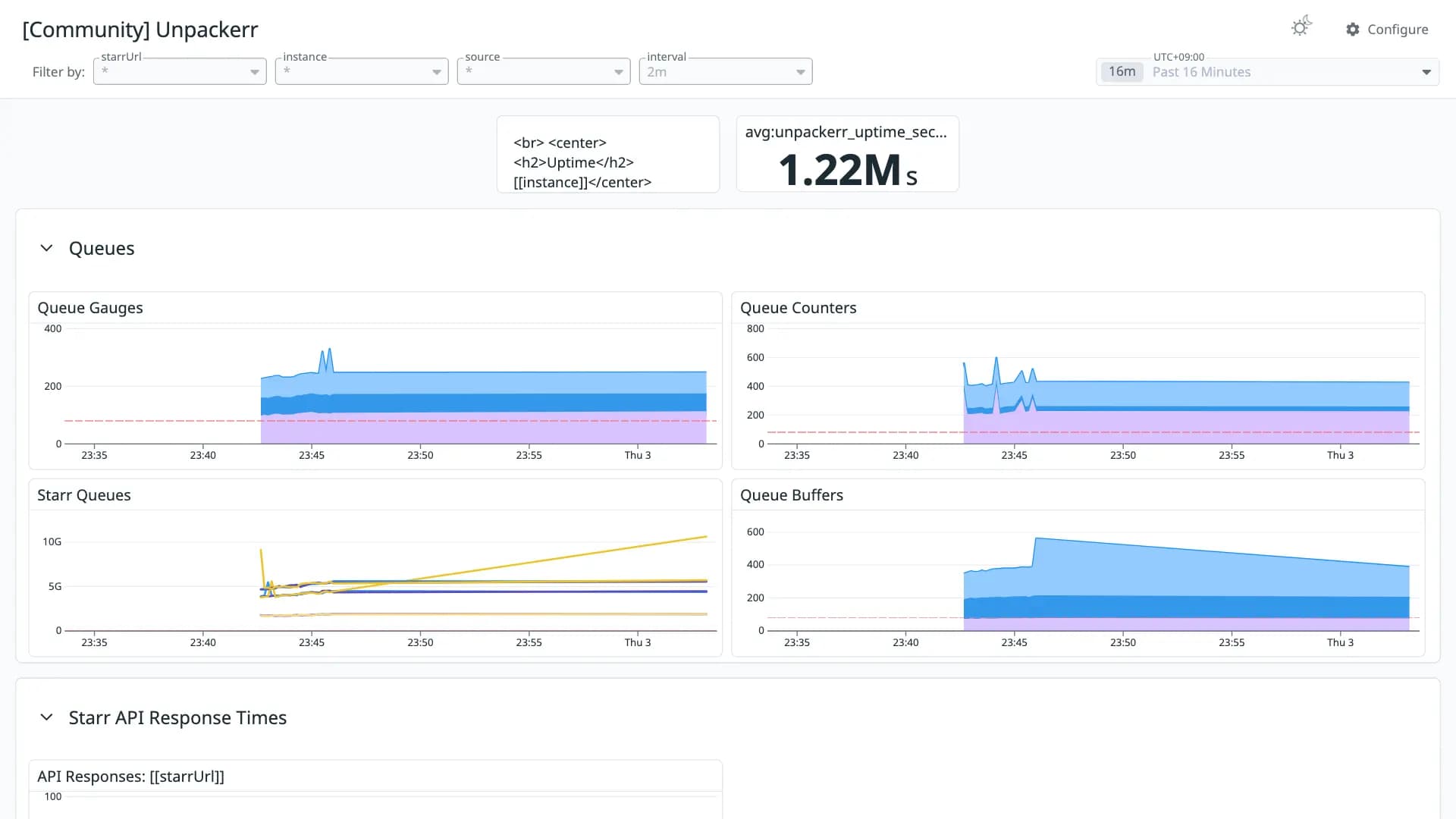Viewport: 1456px width, 819px height.
Task: Collapse the Starr API Response Times section
Action: point(46,717)
